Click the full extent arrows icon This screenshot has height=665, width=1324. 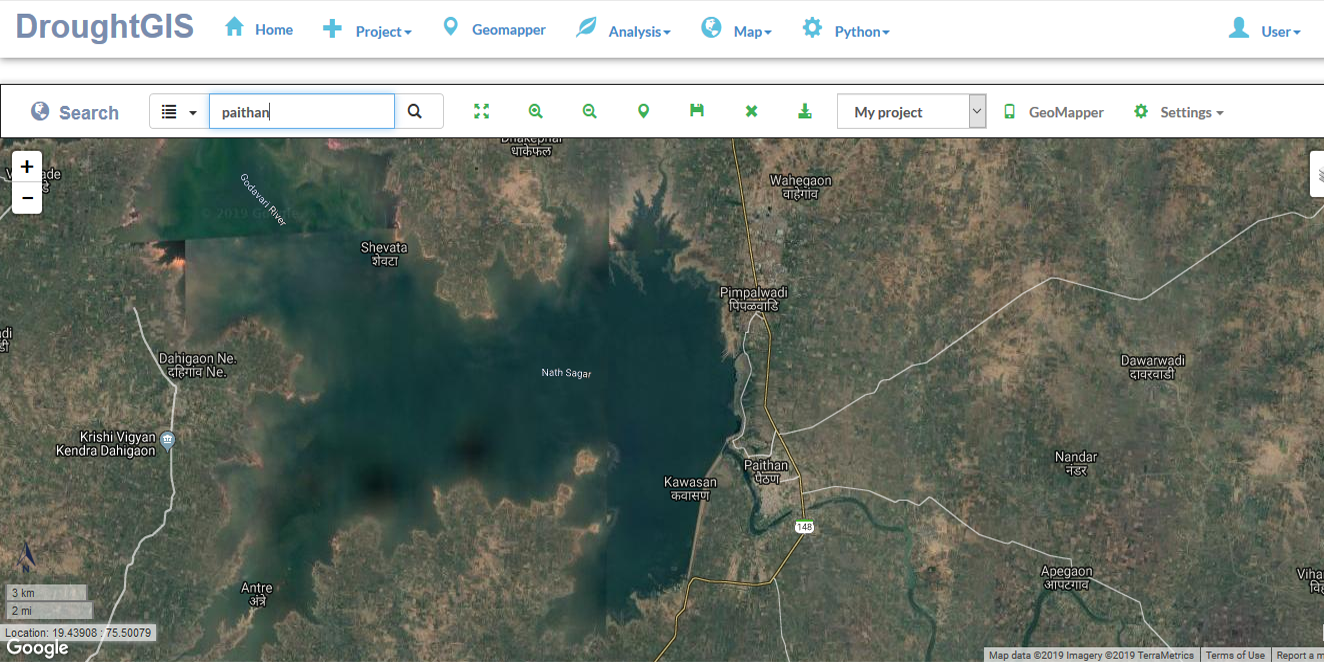point(482,111)
